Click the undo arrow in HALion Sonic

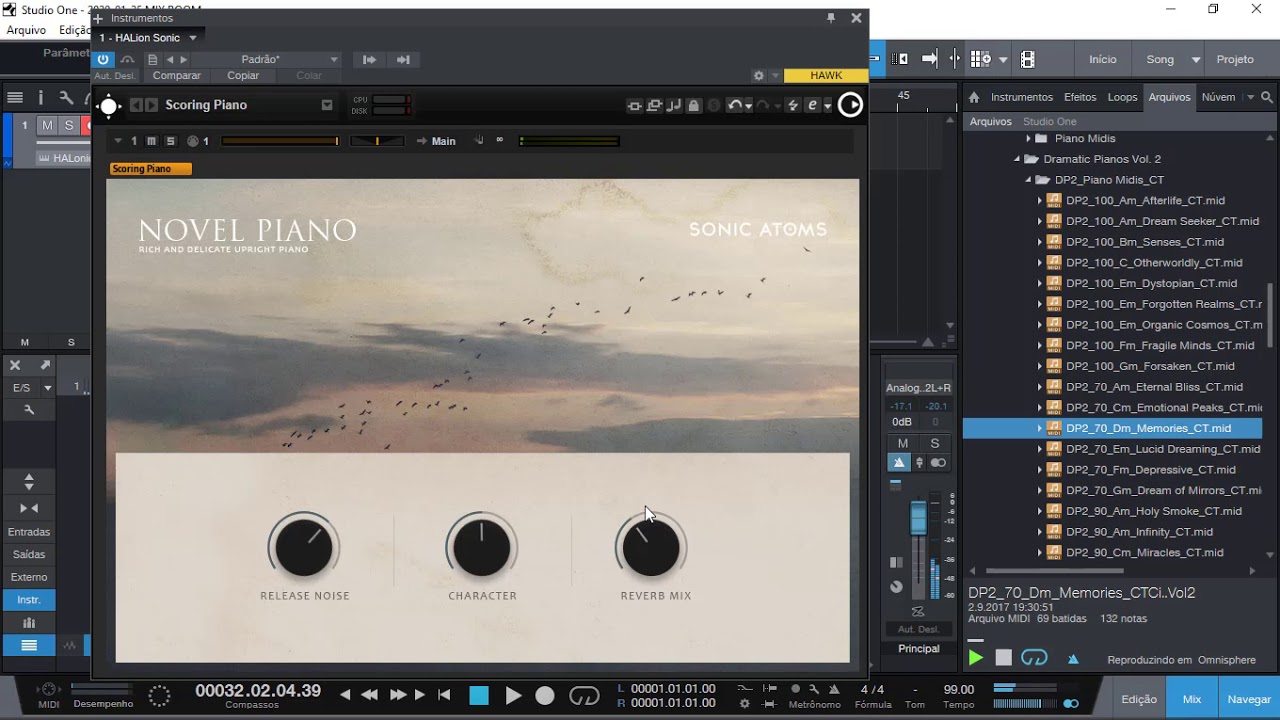pos(735,105)
